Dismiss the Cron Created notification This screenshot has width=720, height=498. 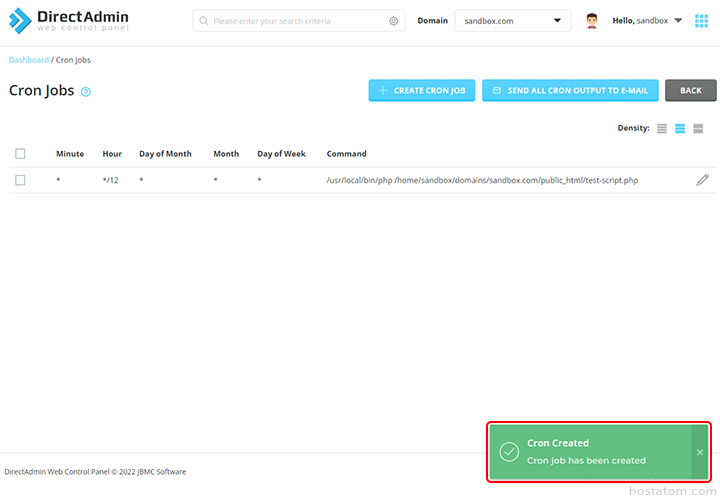pos(700,452)
